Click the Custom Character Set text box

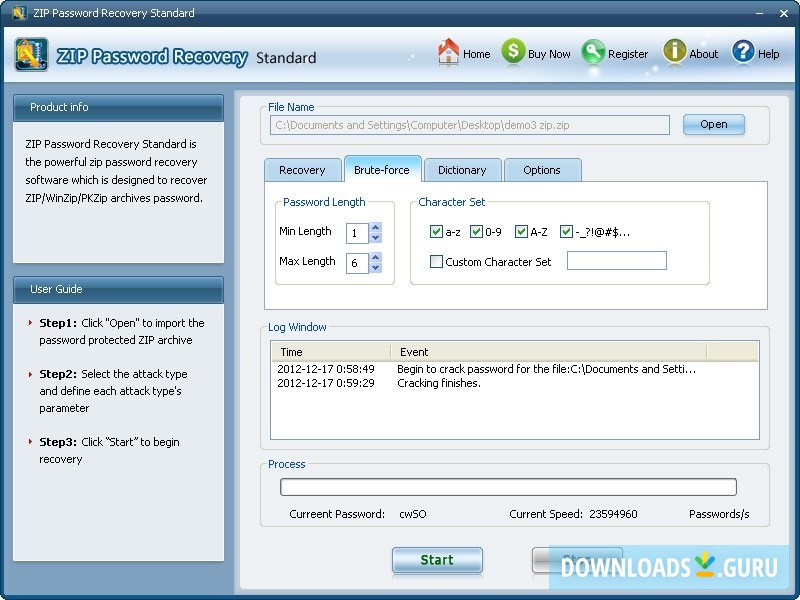coord(616,261)
